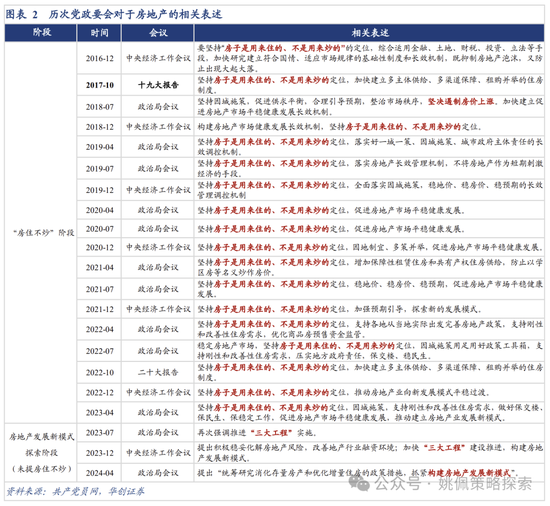The height and width of the screenshot is (506, 550).
Task: Click 政治局会议 in the 2021-04 row
Action: pyautogui.click(x=158, y=268)
